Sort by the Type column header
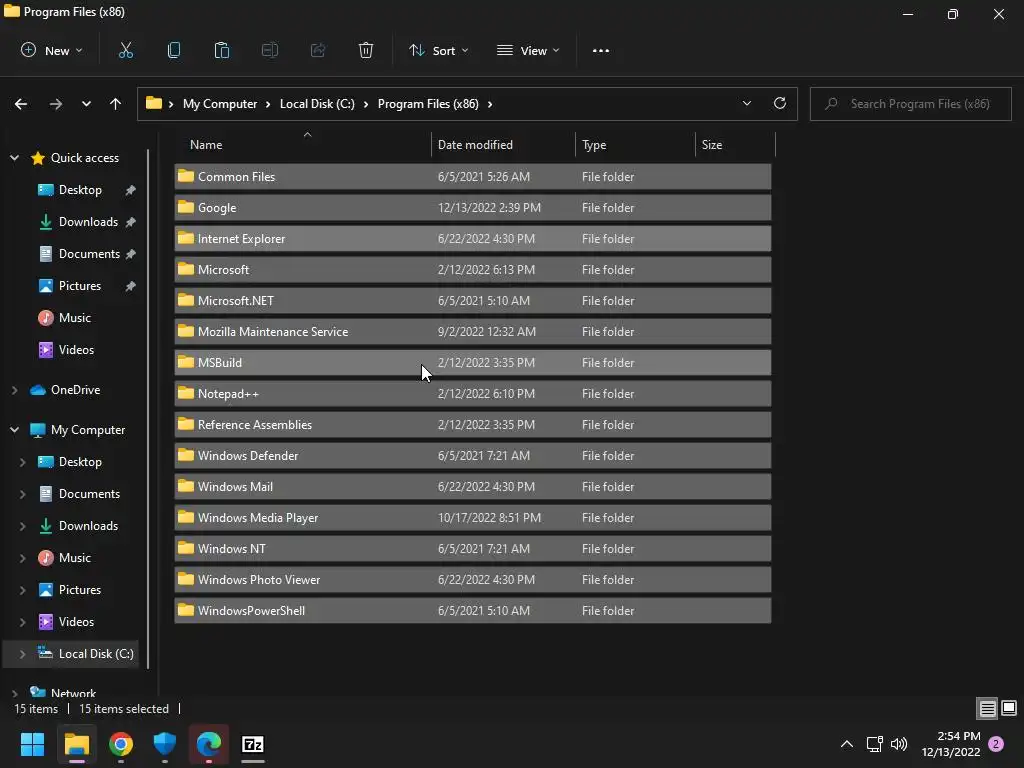Image resolution: width=1024 pixels, height=768 pixels. click(594, 145)
